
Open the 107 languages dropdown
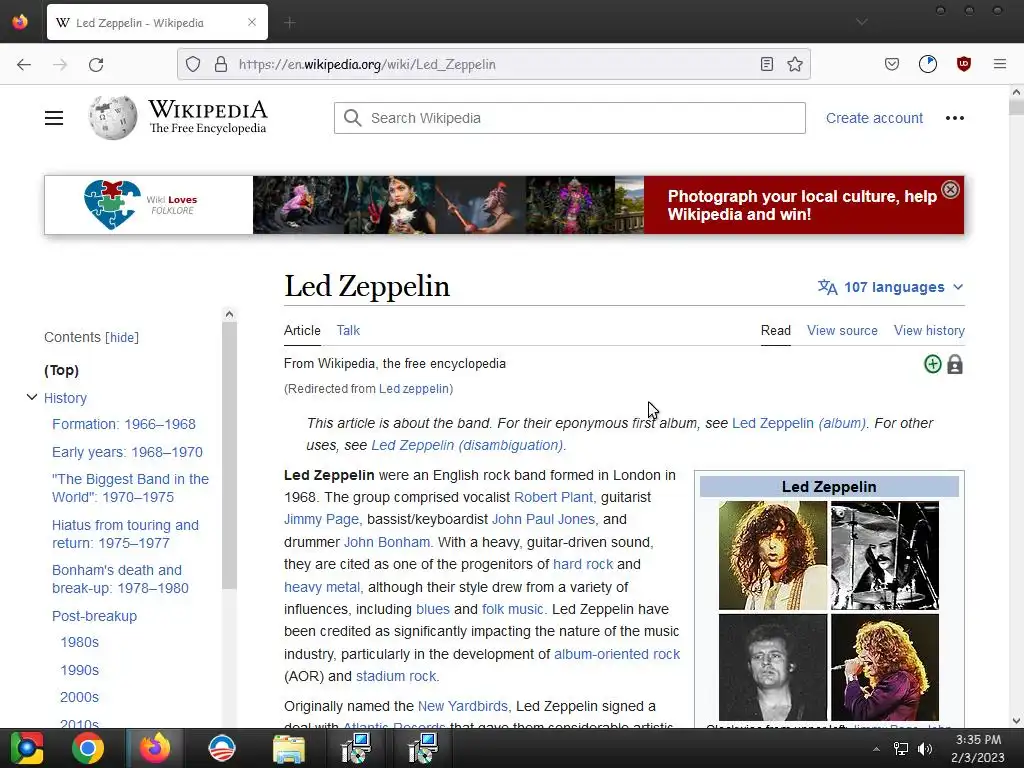click(x=891, y=287)
